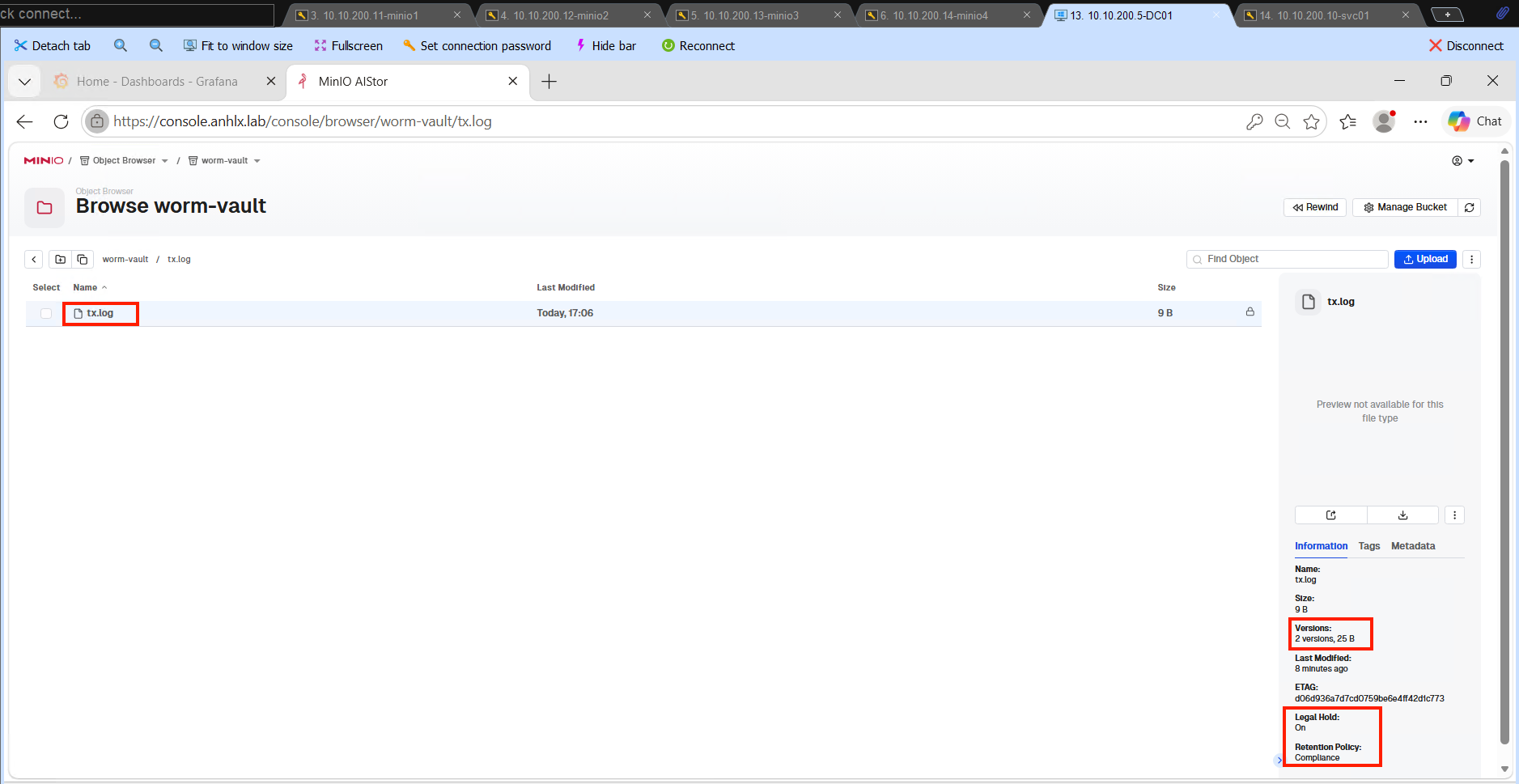The width and height of the screenshot is (1519, 784).
Task: Select the Information tab
Action: [1321, 546]
